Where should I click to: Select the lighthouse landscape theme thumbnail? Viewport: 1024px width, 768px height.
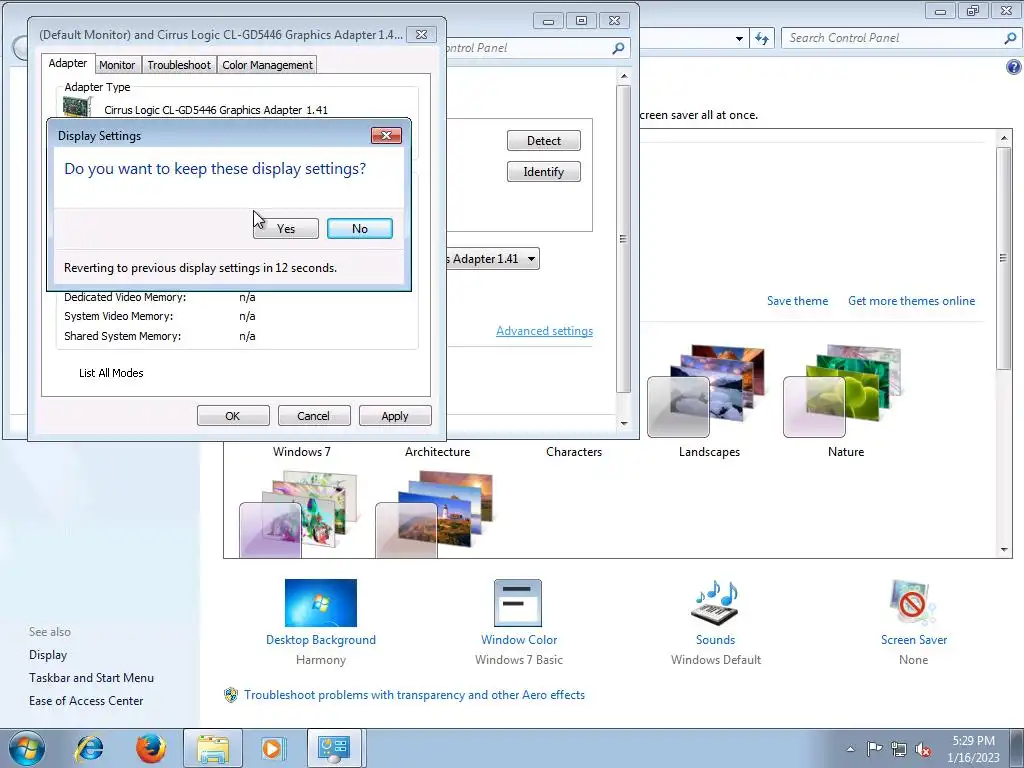pyautogui.click(x=435, y=515)
